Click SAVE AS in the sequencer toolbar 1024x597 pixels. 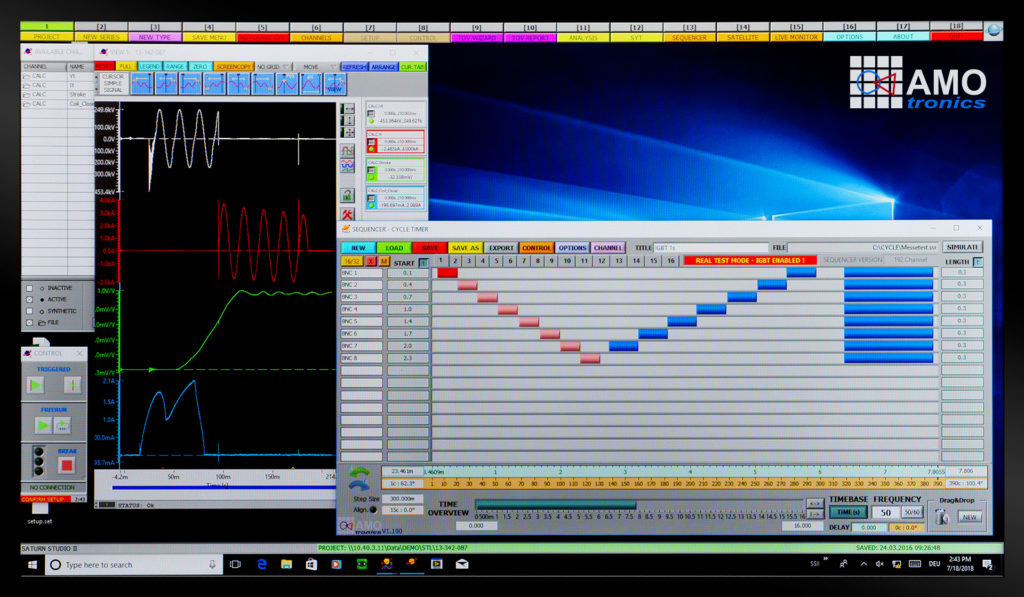tap(466, 248)
